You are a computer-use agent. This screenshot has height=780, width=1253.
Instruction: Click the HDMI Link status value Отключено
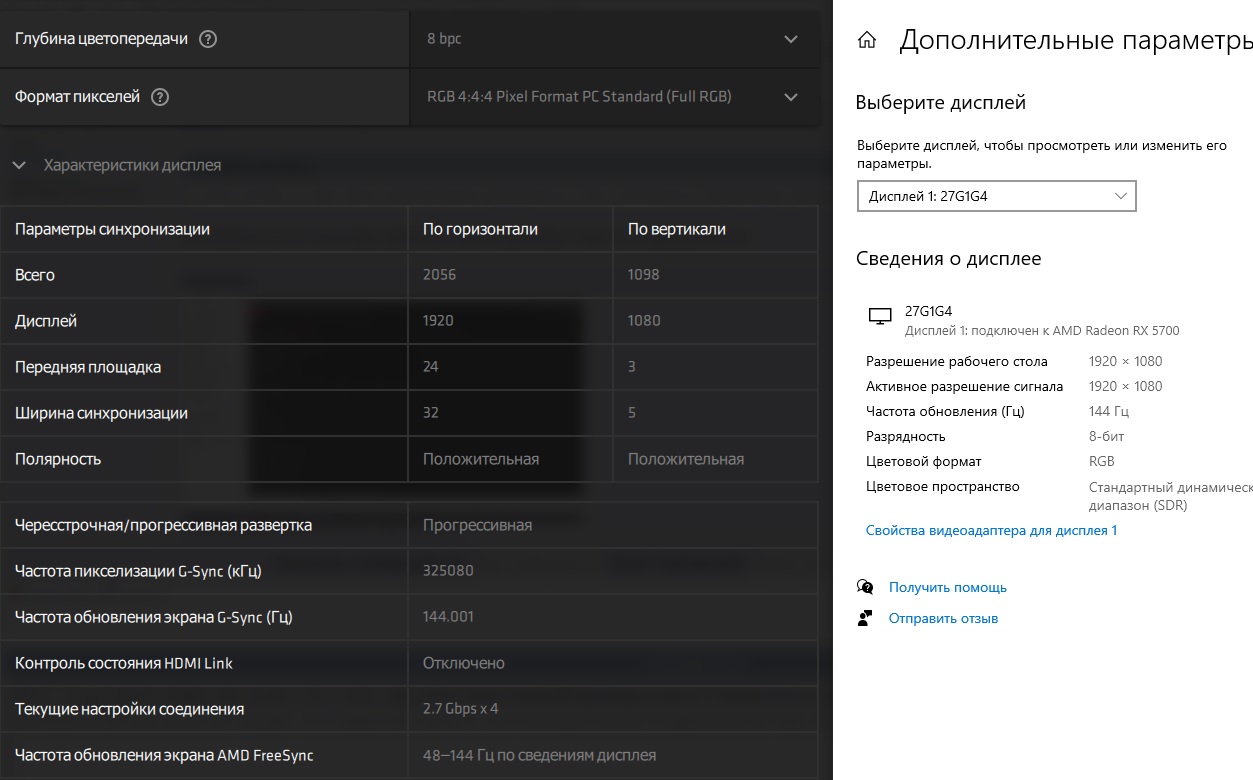tap(463, 663)
